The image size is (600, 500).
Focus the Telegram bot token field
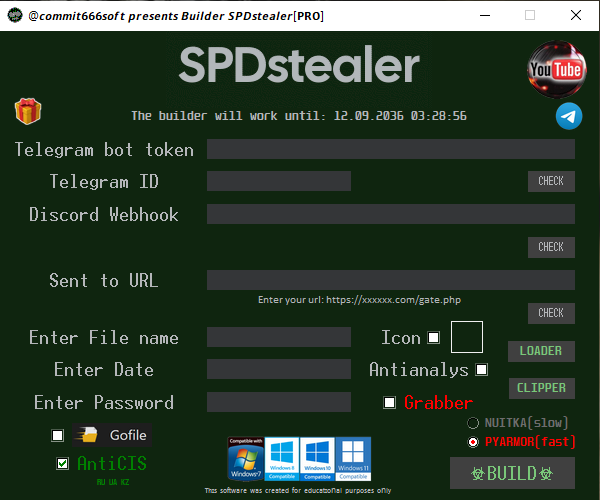pyautogui.click(x=391, y=149)
